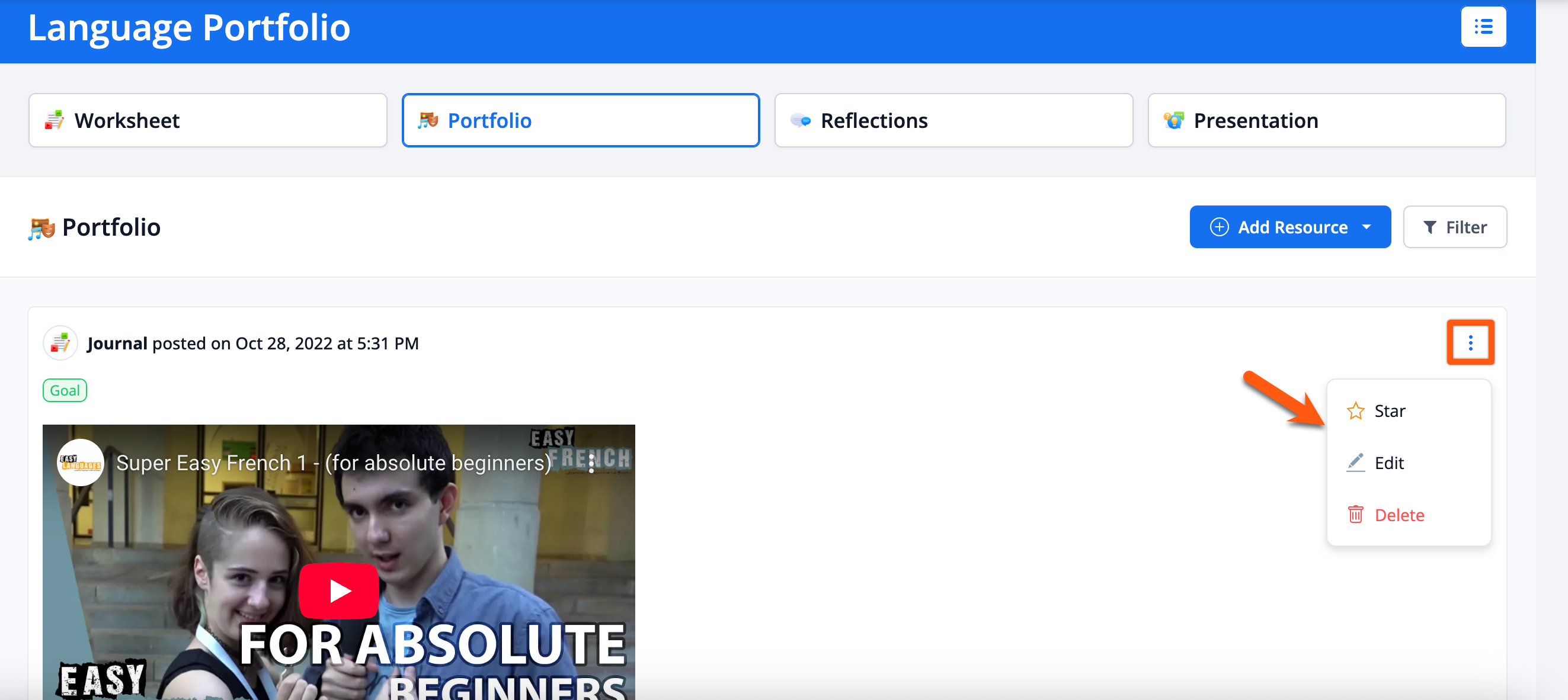Viewport: 1568px width, 700px height.
Task: Select the Portfolio tab
Action: click(x=581, y=120)
